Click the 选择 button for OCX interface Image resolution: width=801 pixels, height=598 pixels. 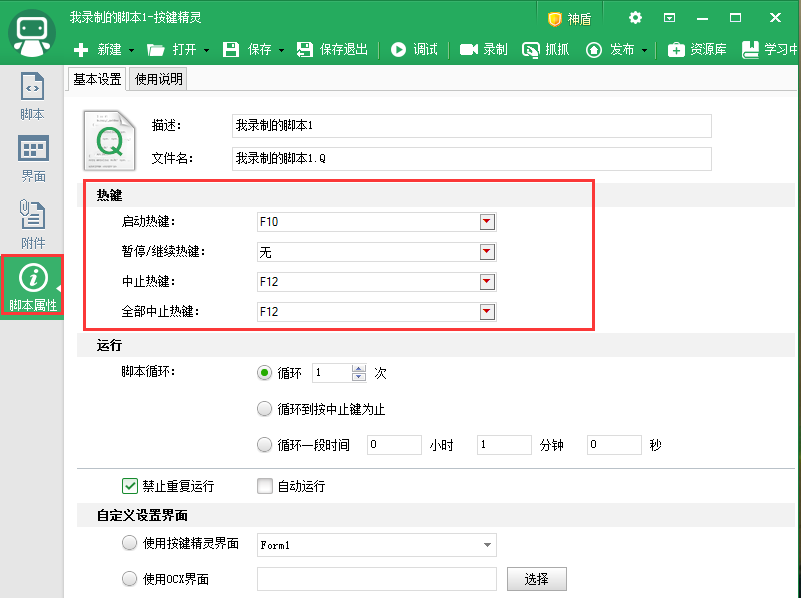(x=536, y=578)
